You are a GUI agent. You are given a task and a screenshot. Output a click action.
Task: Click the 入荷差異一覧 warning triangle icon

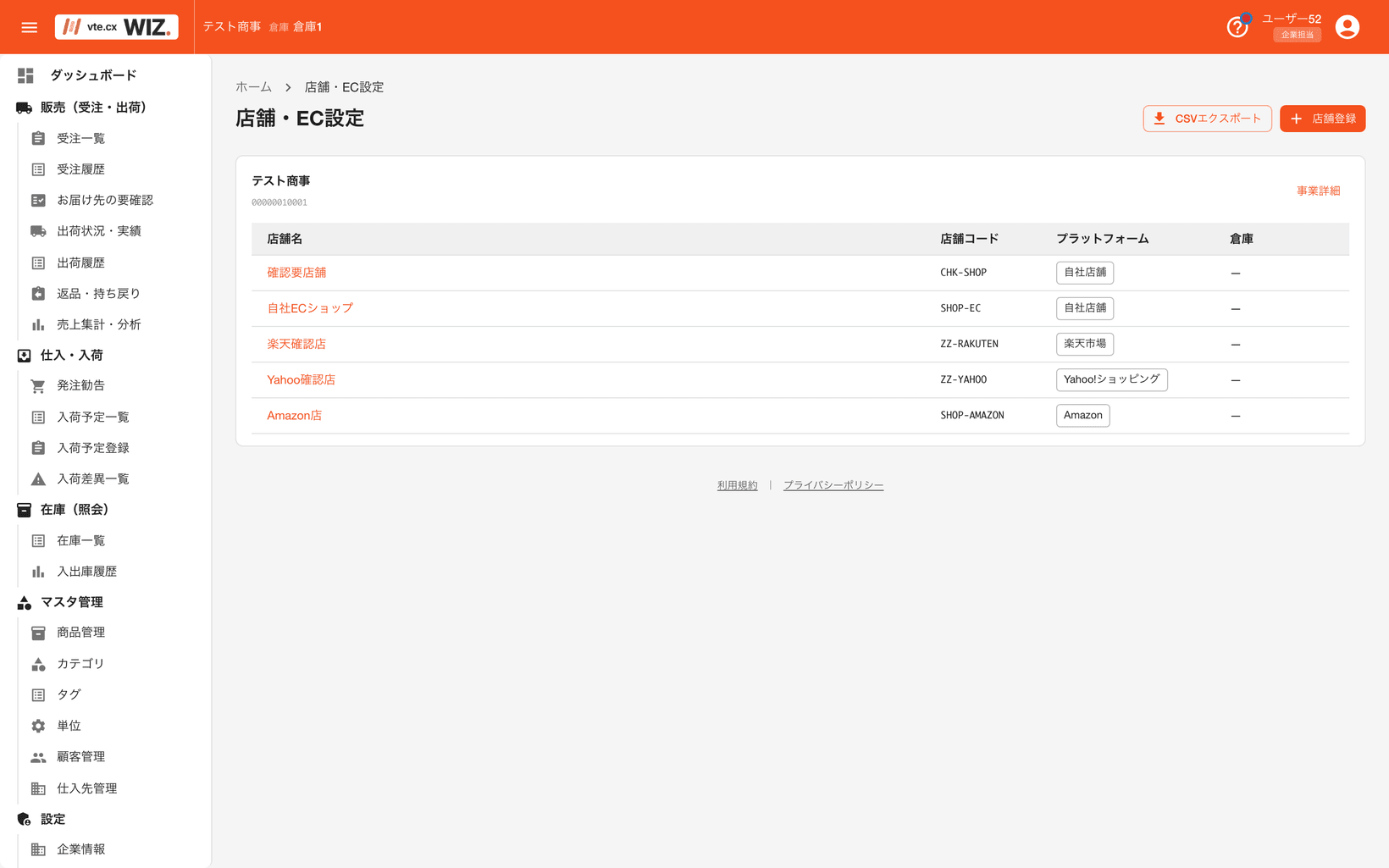38,478
